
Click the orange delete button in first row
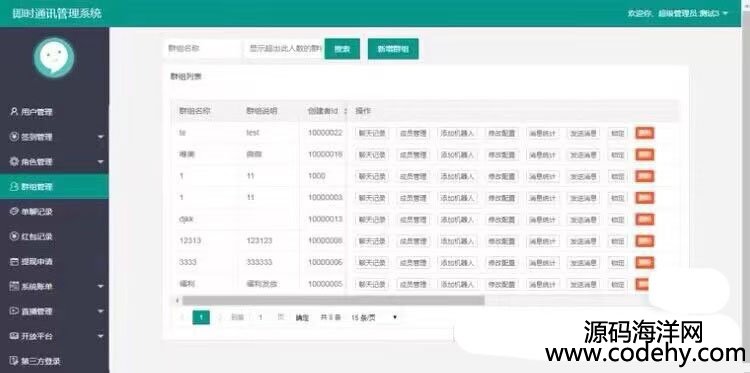point(644,133)
